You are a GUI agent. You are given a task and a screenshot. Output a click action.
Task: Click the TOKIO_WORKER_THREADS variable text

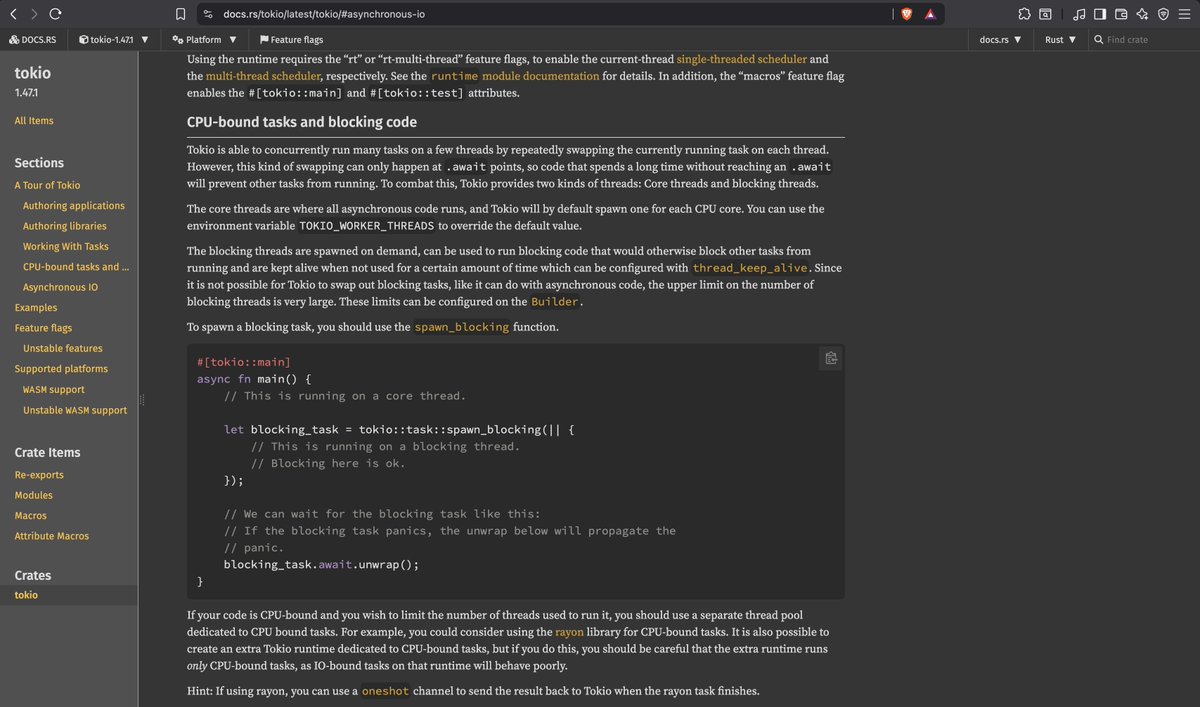pos(367,226)
